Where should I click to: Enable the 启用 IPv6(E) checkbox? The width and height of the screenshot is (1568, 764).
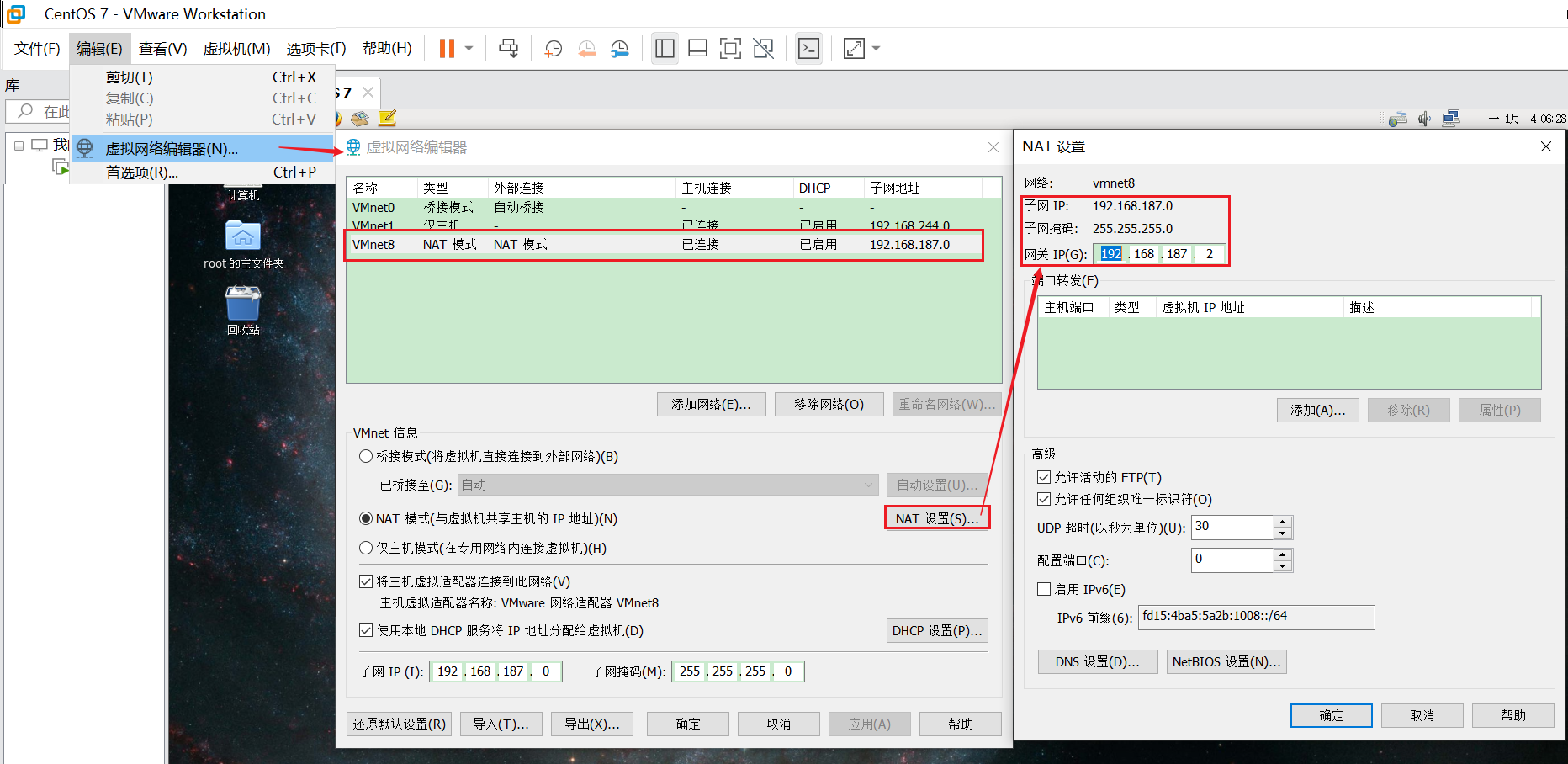tap(1044, 589)
